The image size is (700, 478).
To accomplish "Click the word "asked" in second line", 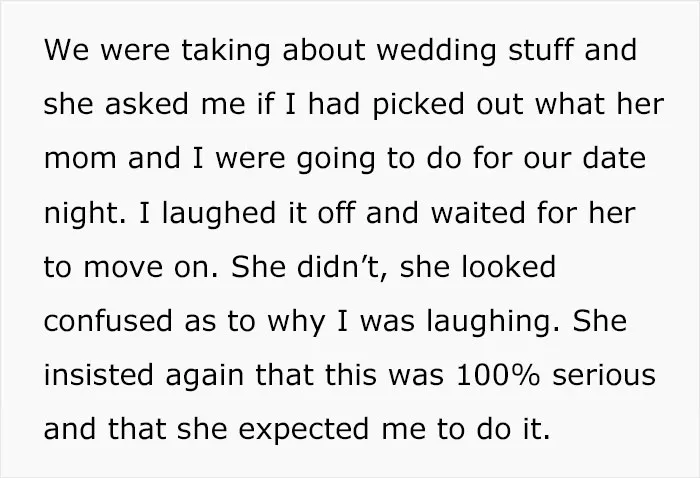I will pos(146,104).
